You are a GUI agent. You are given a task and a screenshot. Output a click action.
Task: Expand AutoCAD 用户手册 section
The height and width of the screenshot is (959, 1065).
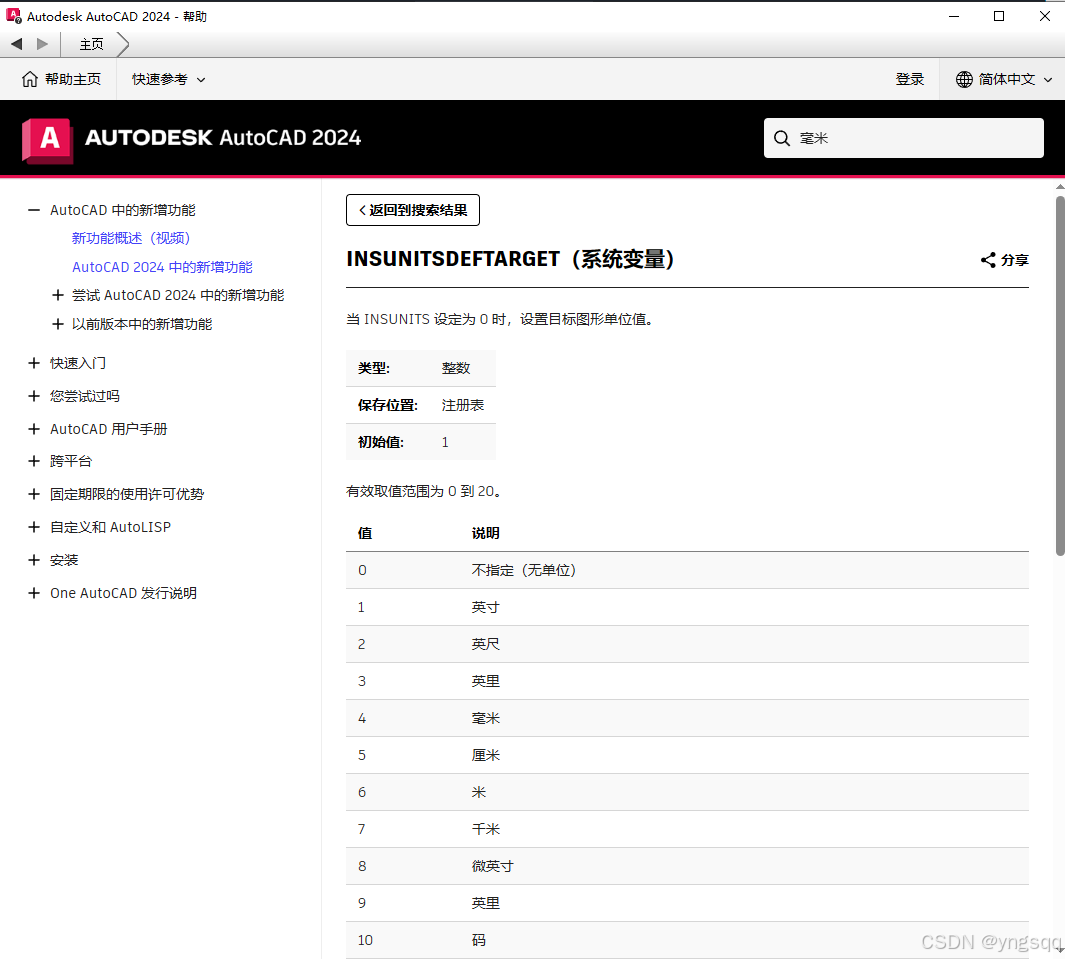click(x=34, y=429)
